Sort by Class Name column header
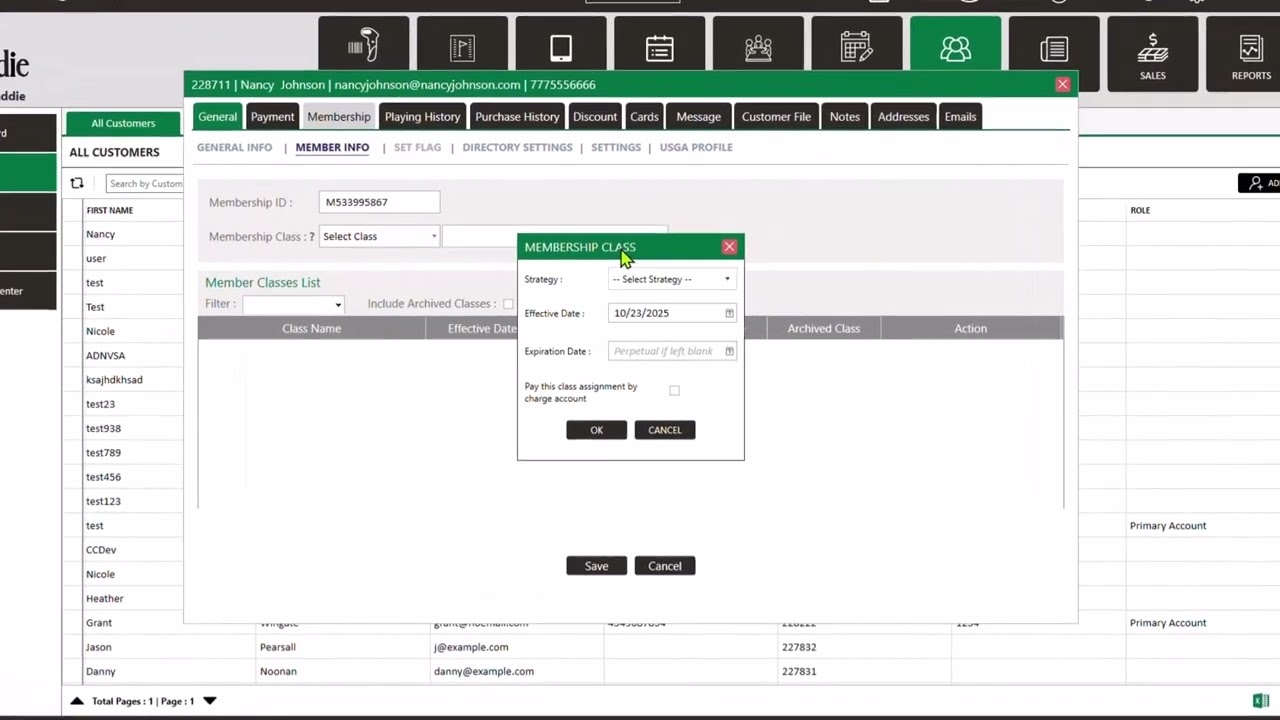The width and height of the screenshot is (1280, 720). tap(311, 328)
